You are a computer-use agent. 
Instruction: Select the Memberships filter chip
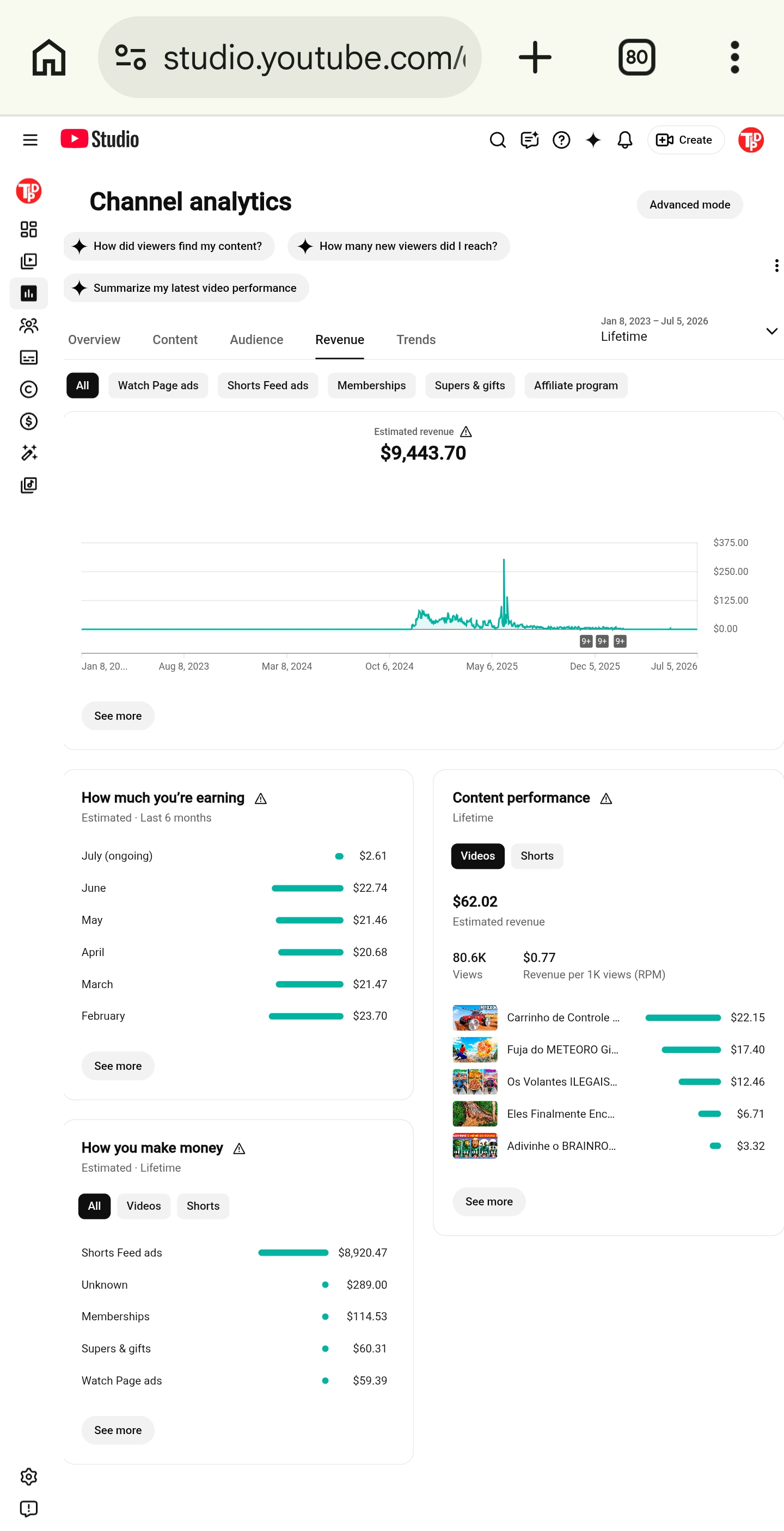click(x=371, y=385)
